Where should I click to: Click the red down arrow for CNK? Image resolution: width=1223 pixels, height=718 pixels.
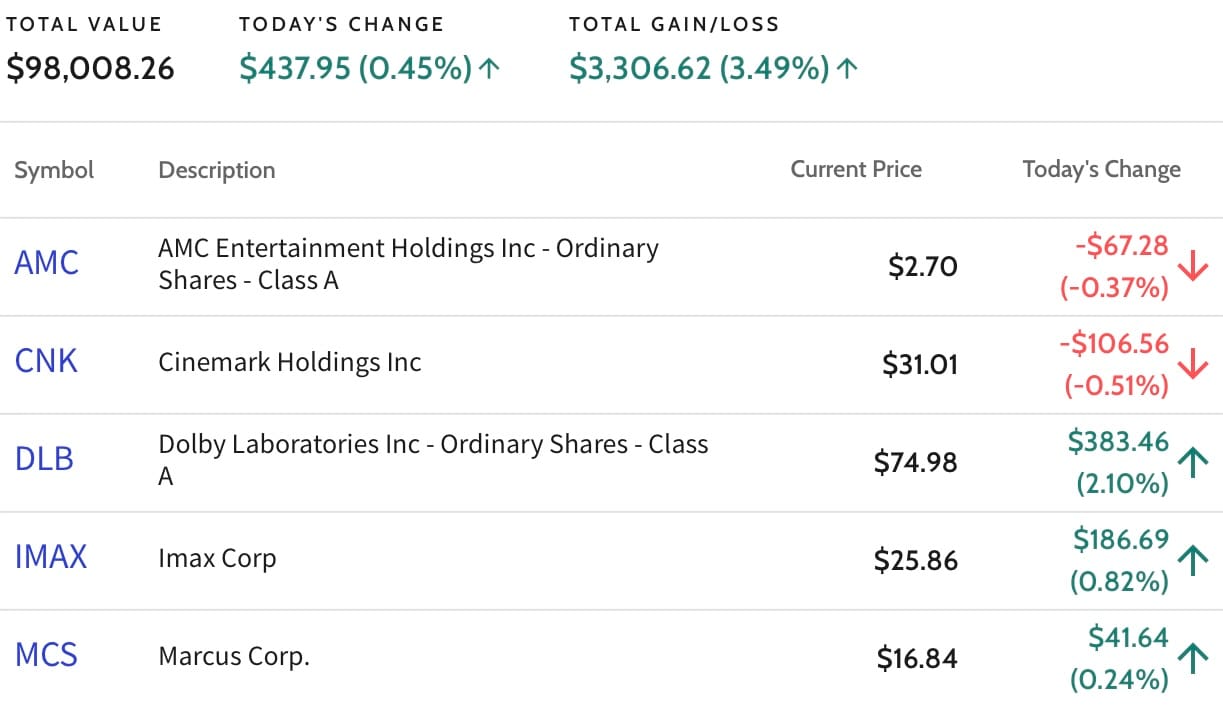[1192, 365]
